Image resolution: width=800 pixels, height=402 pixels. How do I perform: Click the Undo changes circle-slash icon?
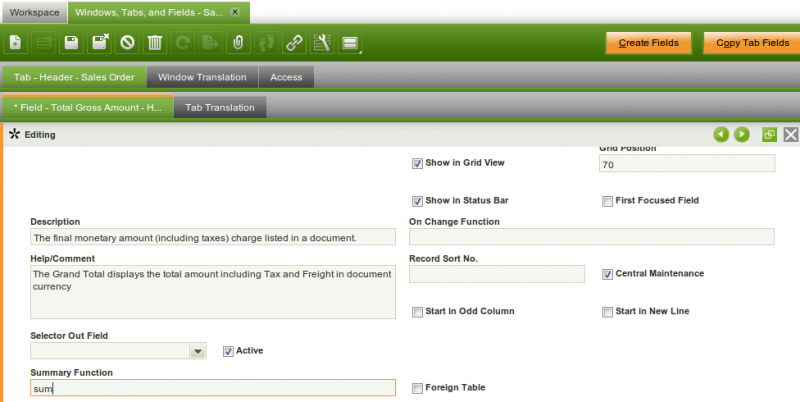(x=127, y=43)
